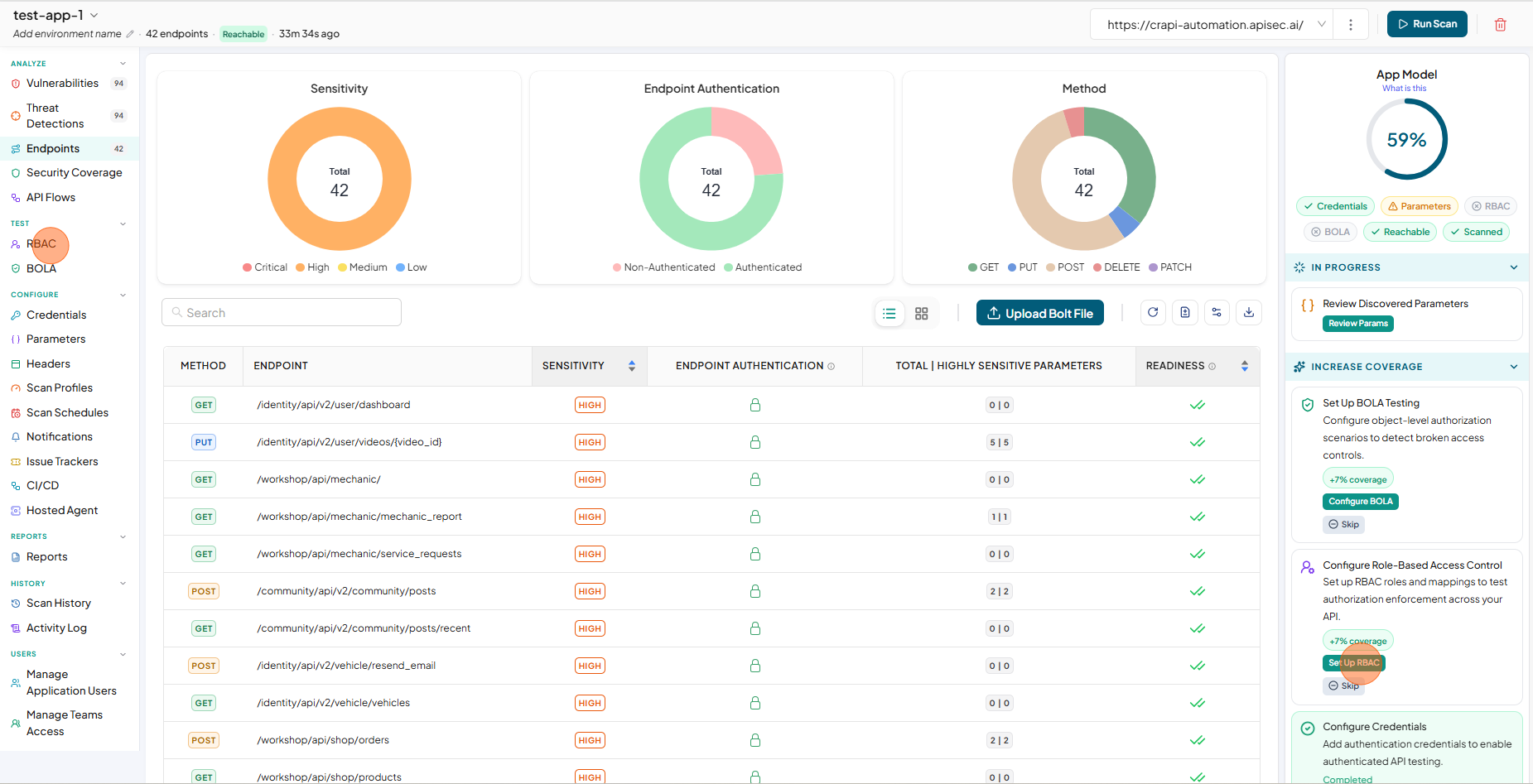This screenshot has height=784, width=1533.
Task: Skip the BOLA testing setup
Action: 1343,524
